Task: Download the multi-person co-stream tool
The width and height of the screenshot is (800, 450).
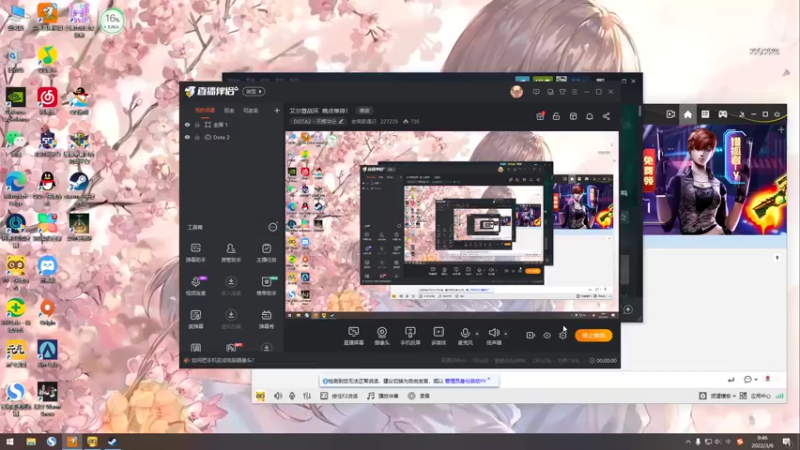Action: pos(231,286)
